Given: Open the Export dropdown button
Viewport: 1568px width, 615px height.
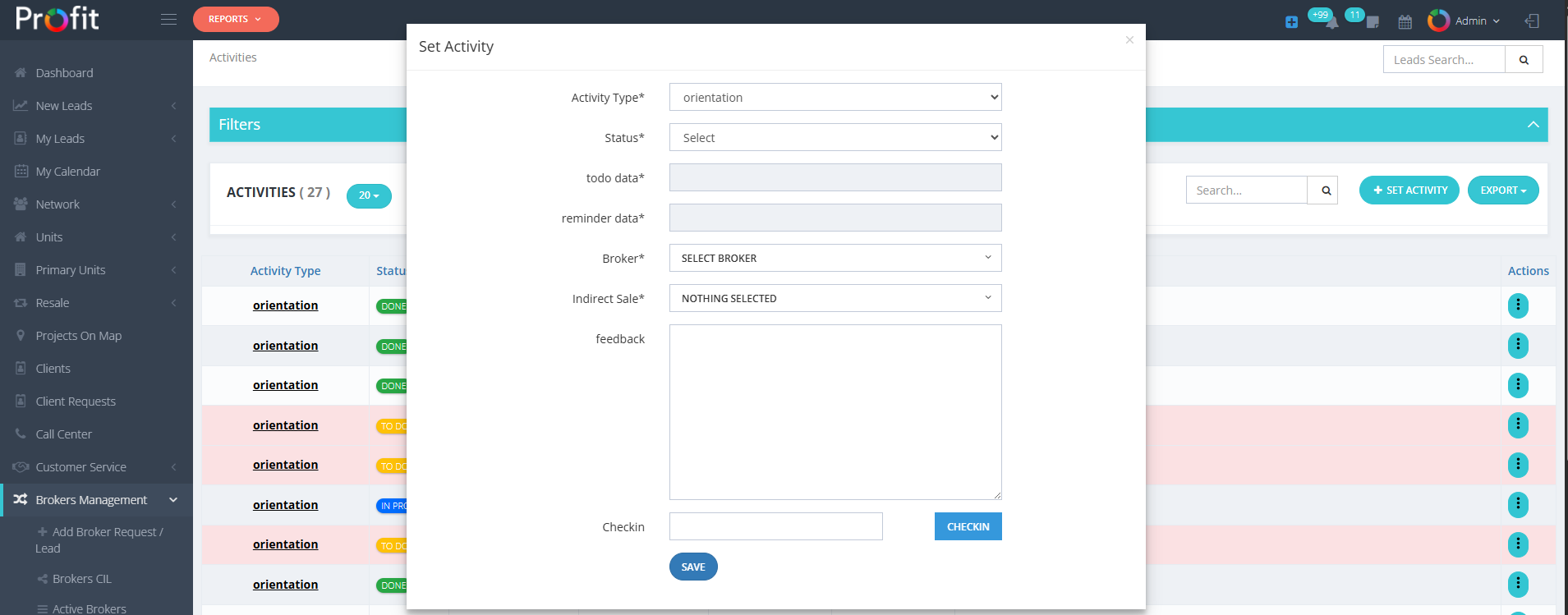Looking at the screenshot, I should point(1503,190).
